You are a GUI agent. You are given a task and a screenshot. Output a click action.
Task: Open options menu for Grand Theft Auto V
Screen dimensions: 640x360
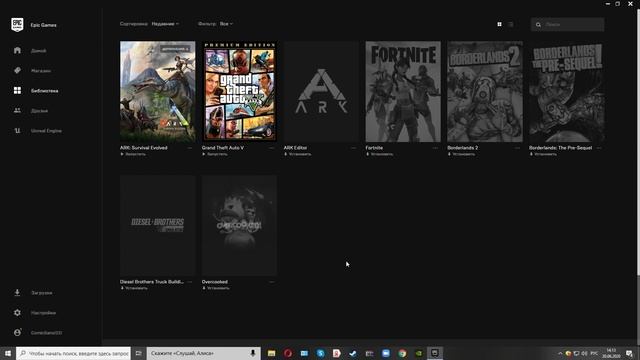271,148
